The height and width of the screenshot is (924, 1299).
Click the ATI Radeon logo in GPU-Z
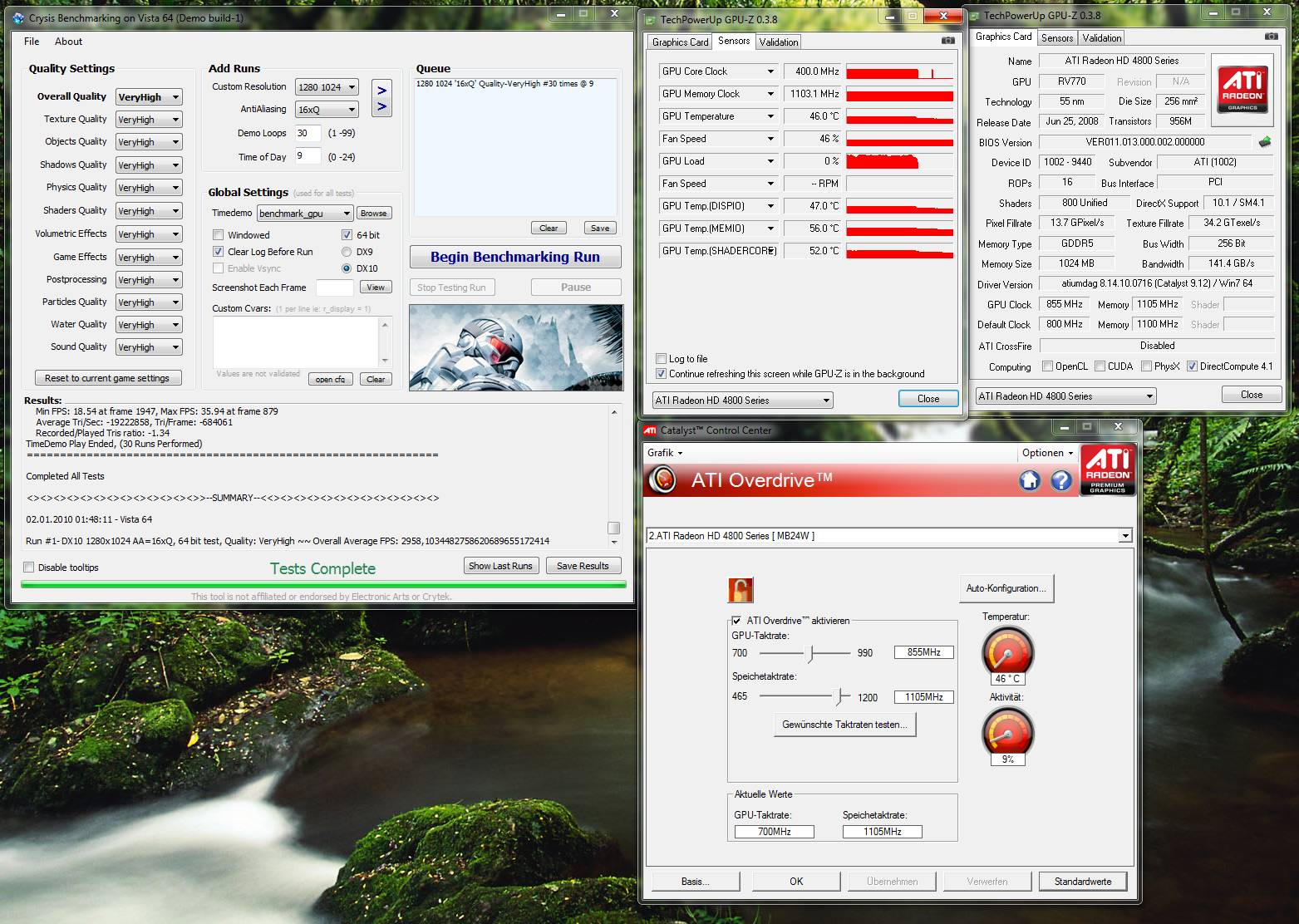(x=1242, y=90)
